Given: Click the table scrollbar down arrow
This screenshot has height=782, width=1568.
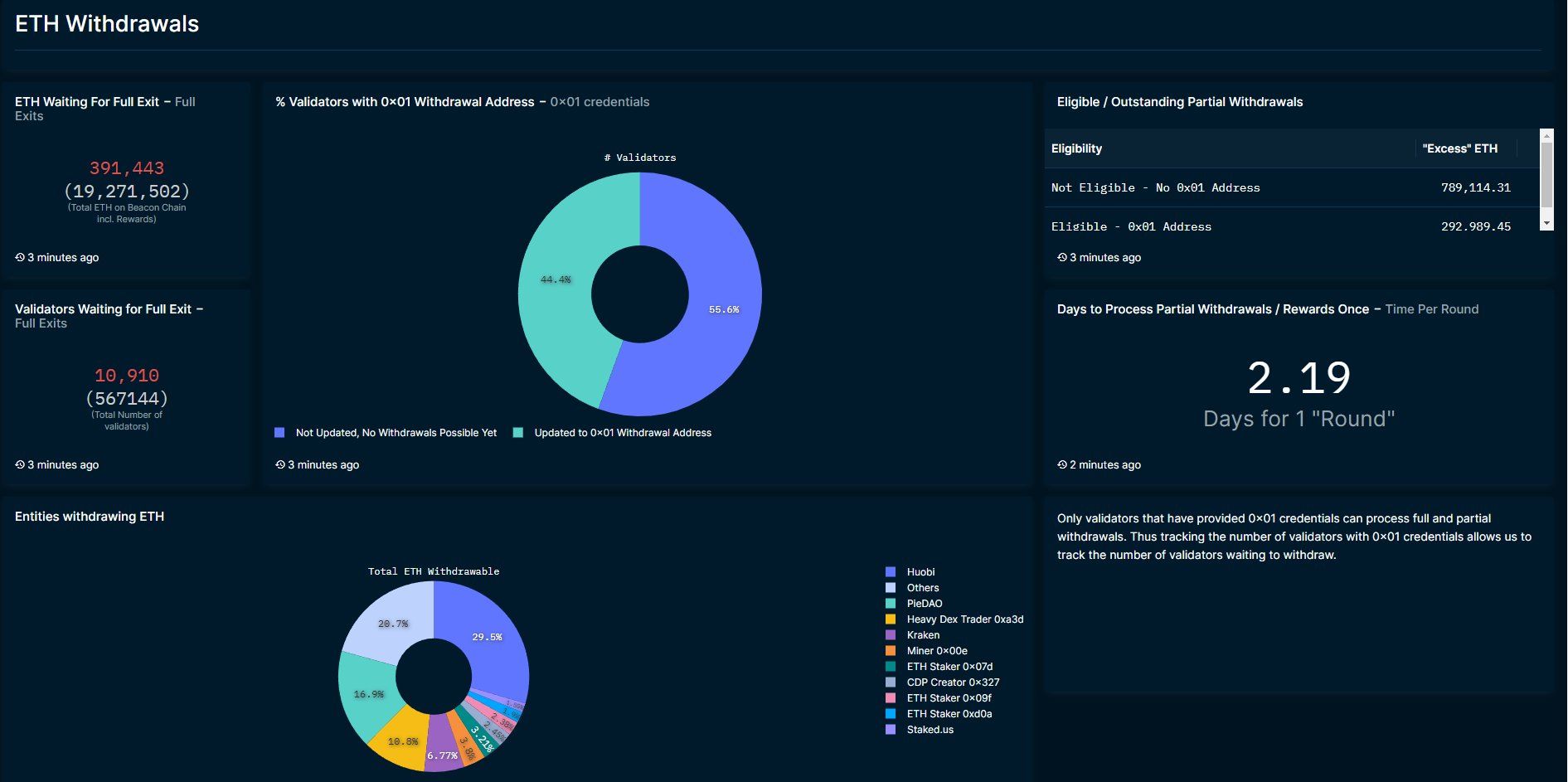Looking at the screenshot, I should tap(1546, 224).
